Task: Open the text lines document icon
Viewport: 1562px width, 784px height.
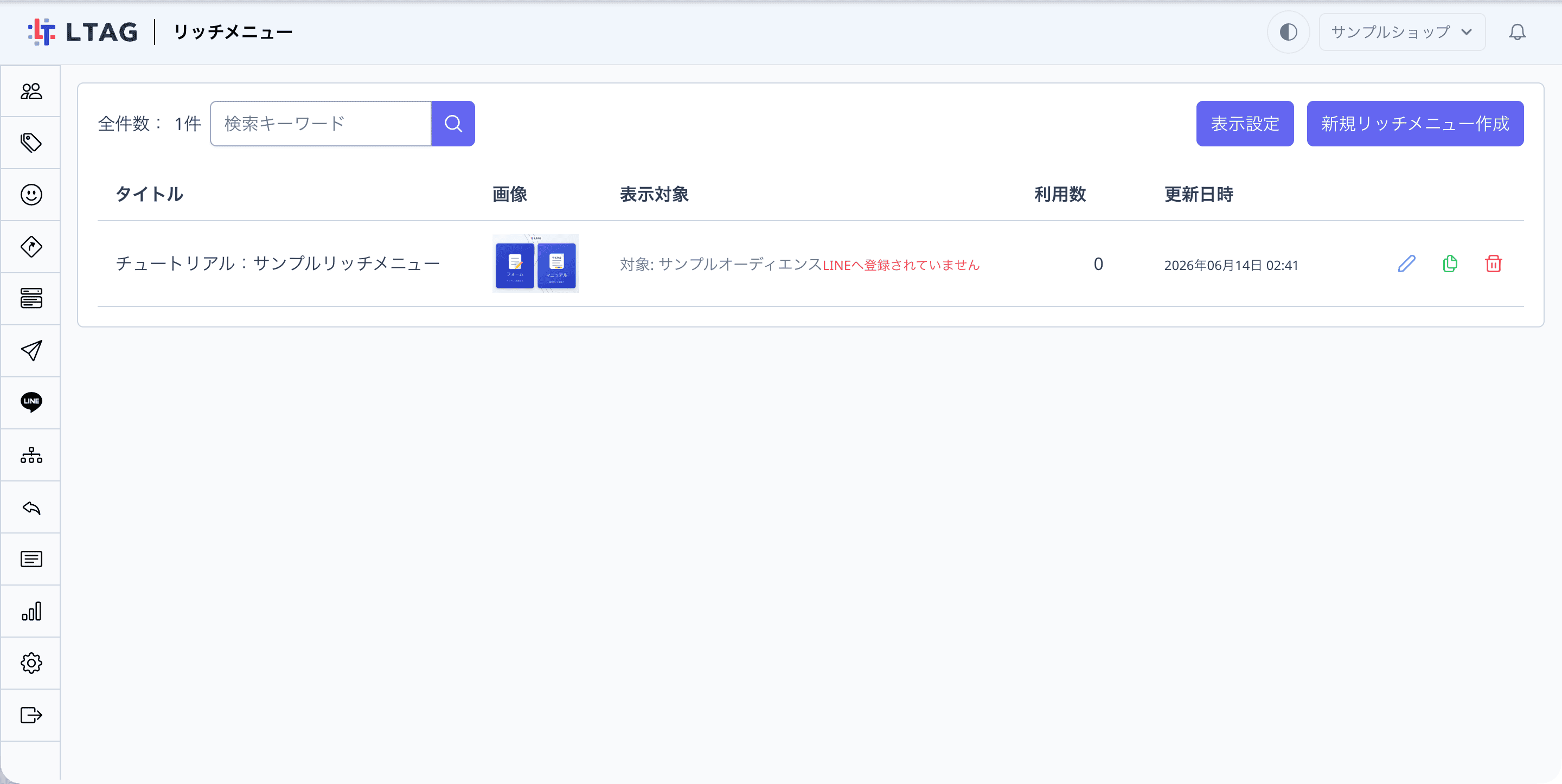Action: click(x=31, y=559)
